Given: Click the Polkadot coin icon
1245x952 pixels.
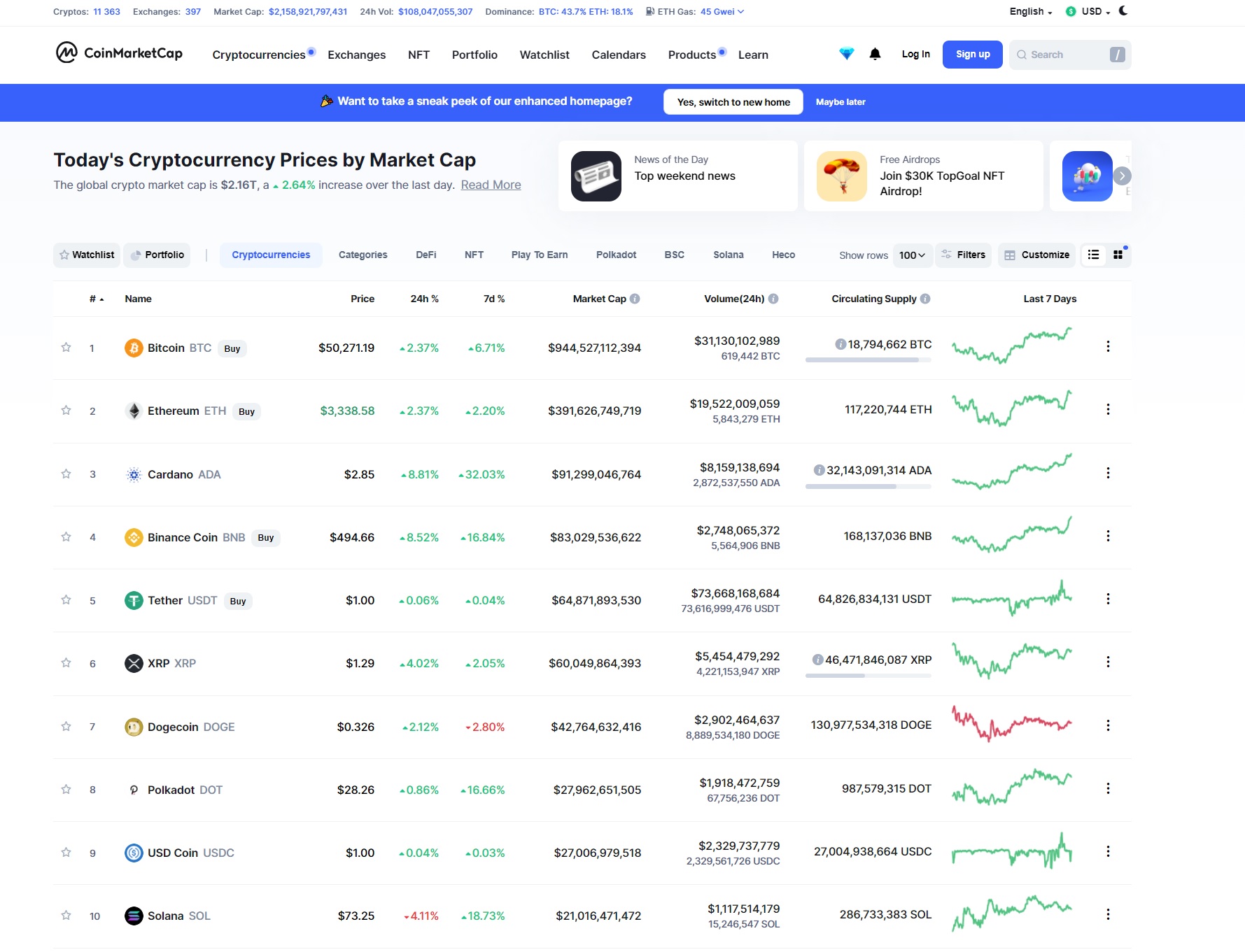Looking at the screenshot, I should pyautogui.click(x=134, y=790).
